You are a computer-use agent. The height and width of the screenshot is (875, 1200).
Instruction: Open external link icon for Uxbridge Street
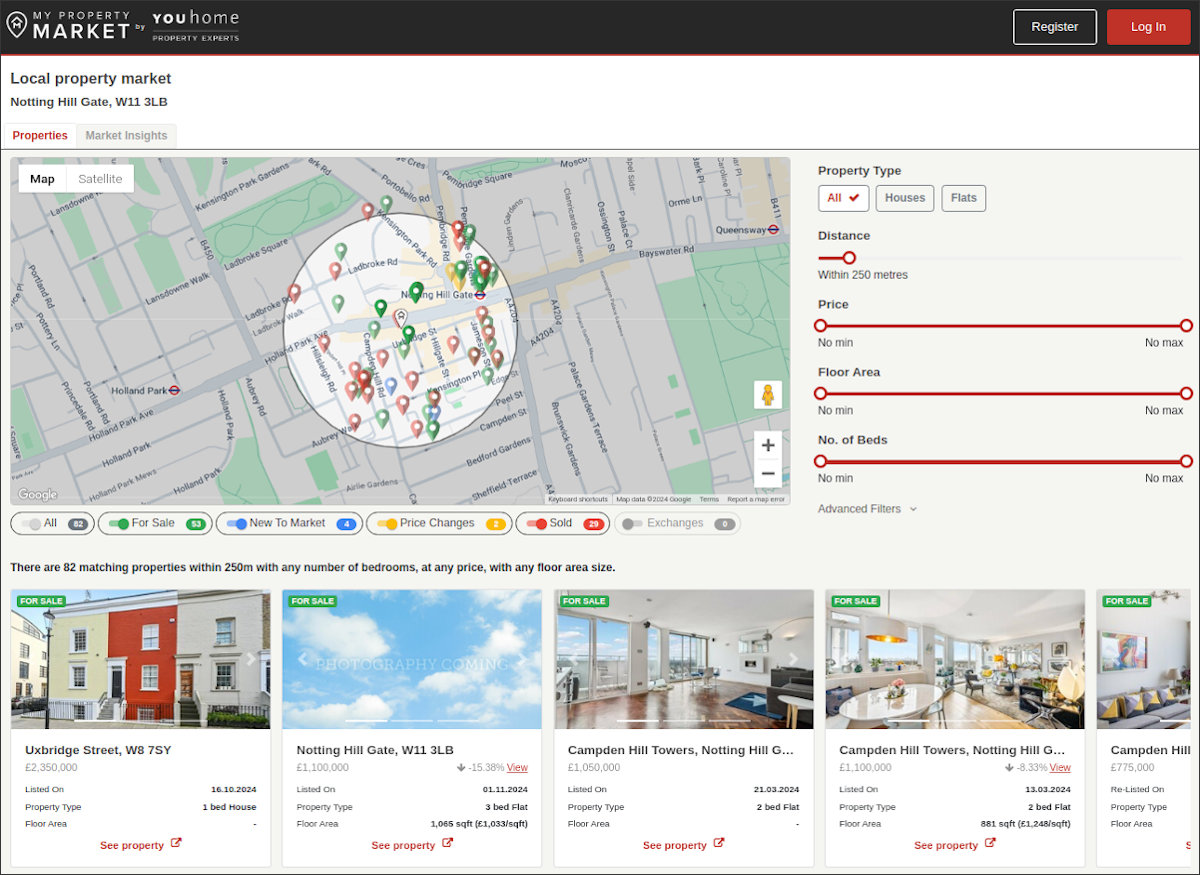[x=177, y=843]
